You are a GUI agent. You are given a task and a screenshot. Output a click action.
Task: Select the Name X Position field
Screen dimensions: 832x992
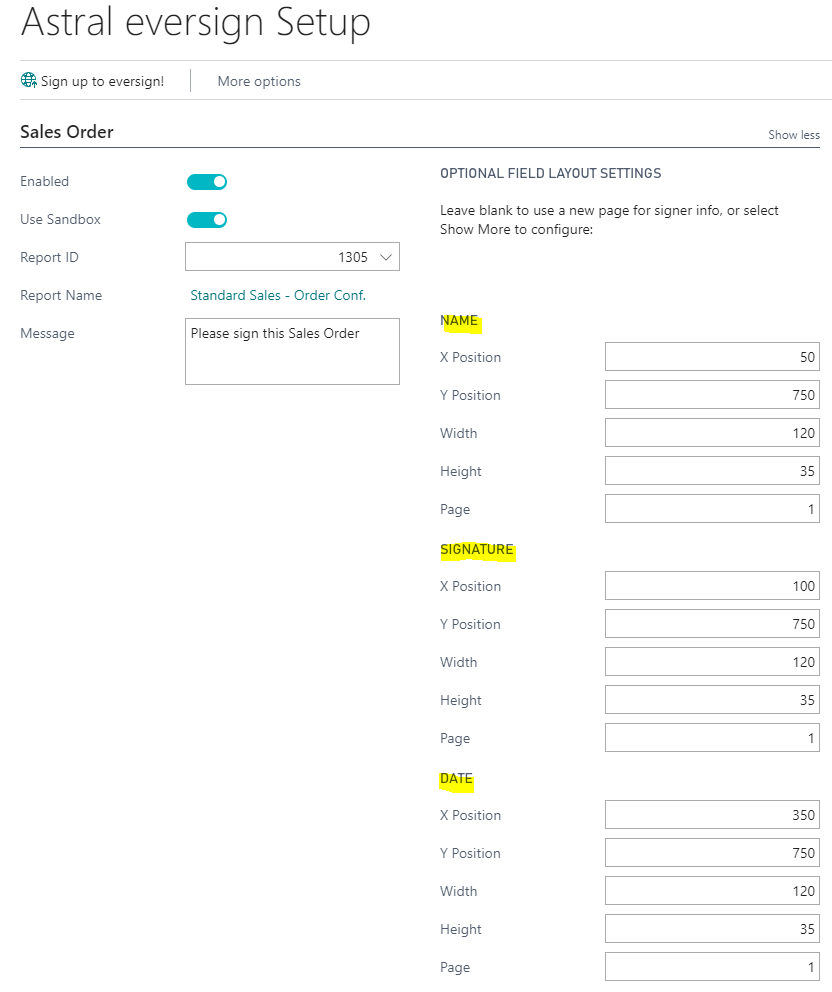pyautogui.click(x=712, y=357)
